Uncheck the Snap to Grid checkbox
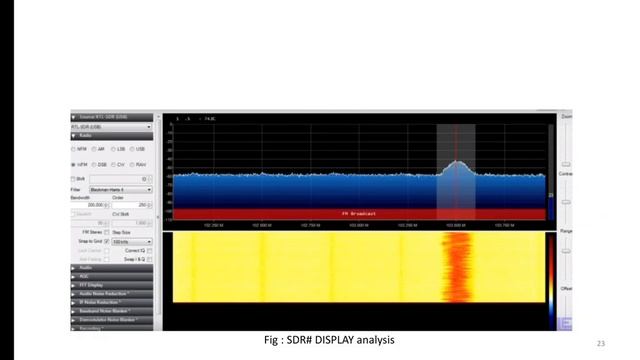The width and height of the screenshot is (640, 360). point(107,242)
